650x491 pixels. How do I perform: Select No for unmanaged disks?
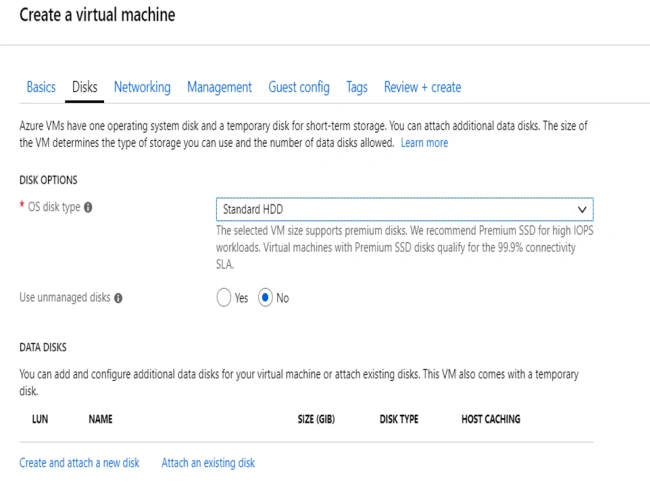(265, 297)
